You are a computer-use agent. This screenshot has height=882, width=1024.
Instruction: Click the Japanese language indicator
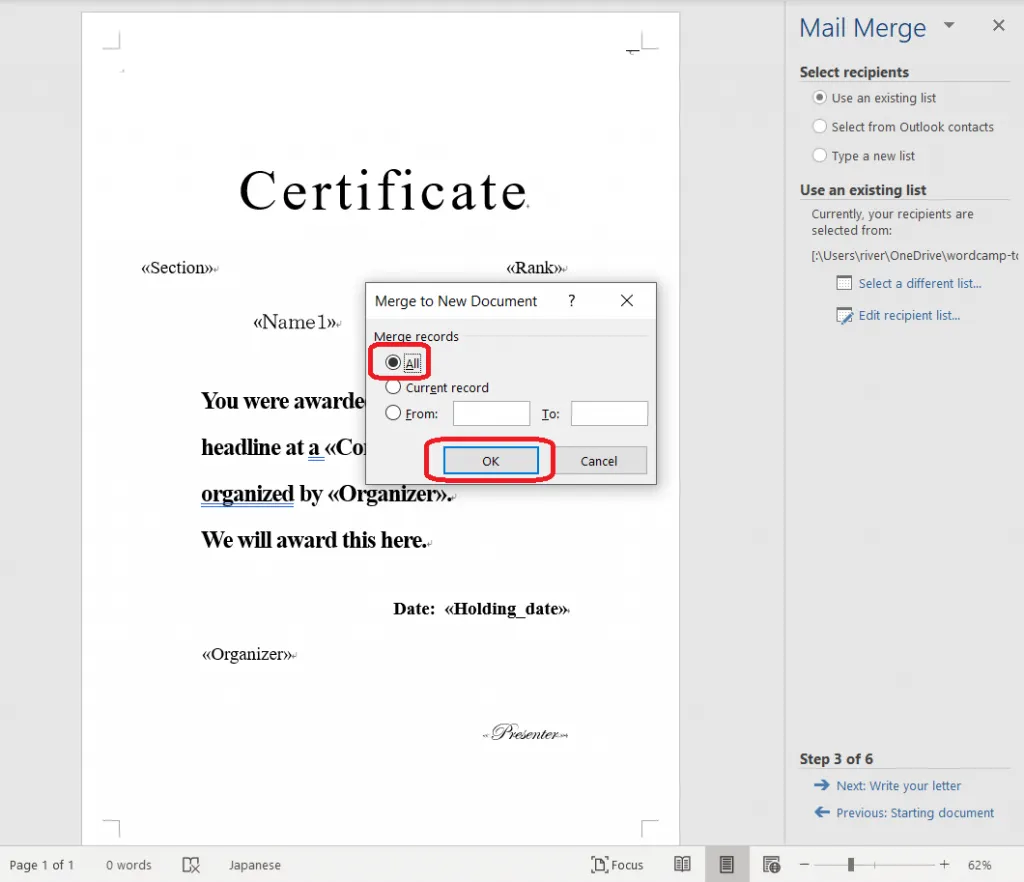pos(254,865)
